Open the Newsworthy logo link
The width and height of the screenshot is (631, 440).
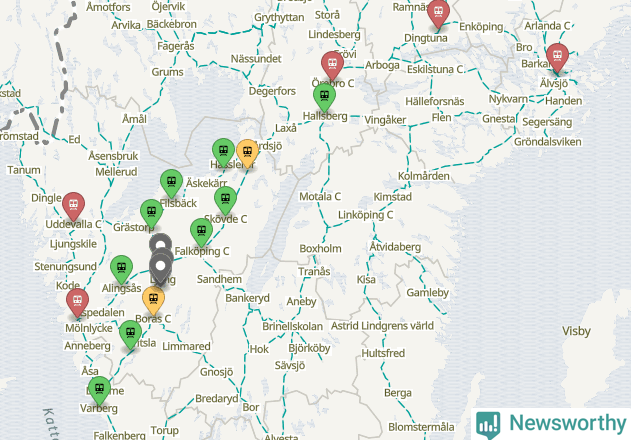pos(551,424)
